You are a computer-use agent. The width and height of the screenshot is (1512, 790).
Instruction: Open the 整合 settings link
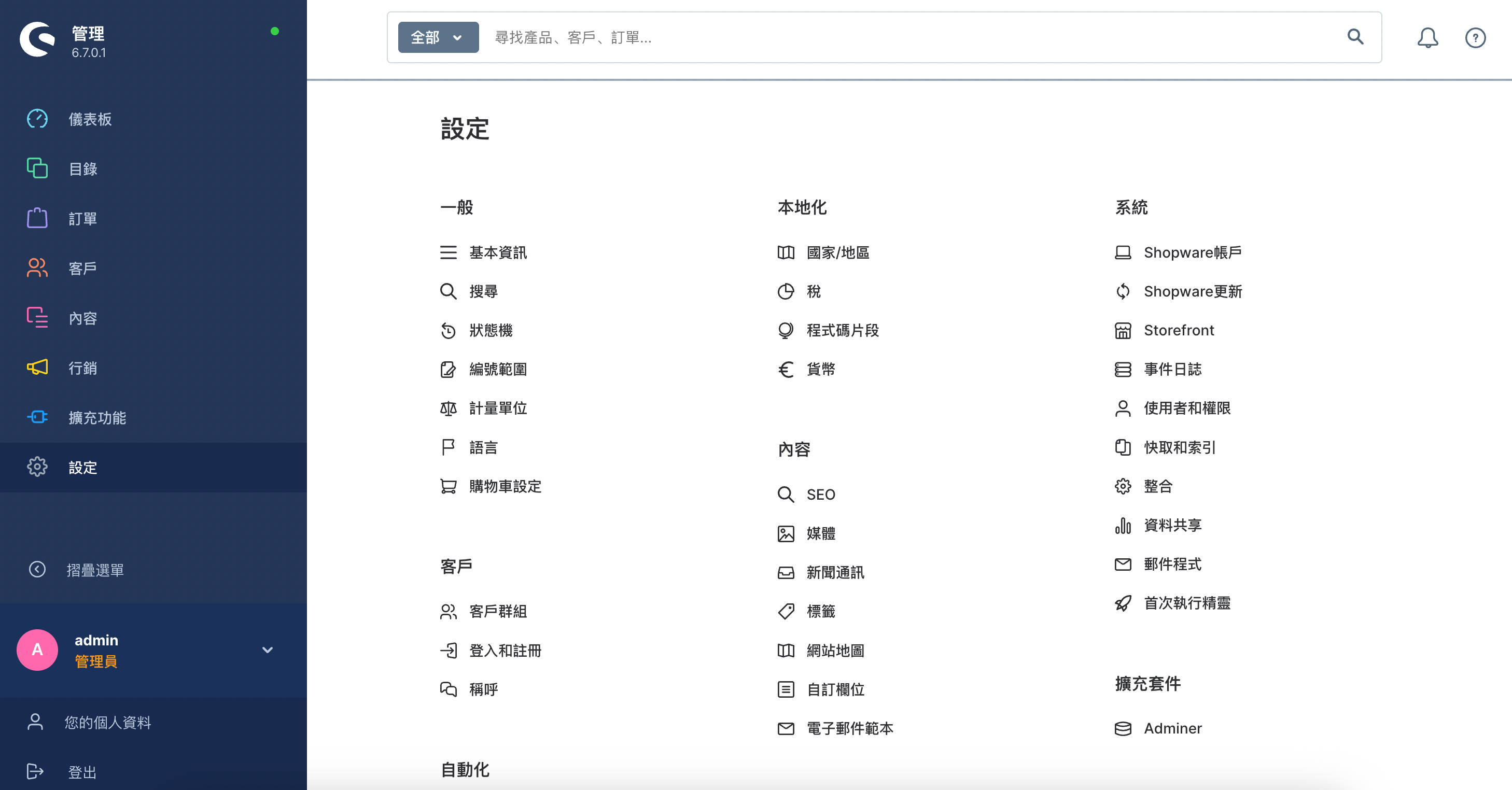point(1158,487)
